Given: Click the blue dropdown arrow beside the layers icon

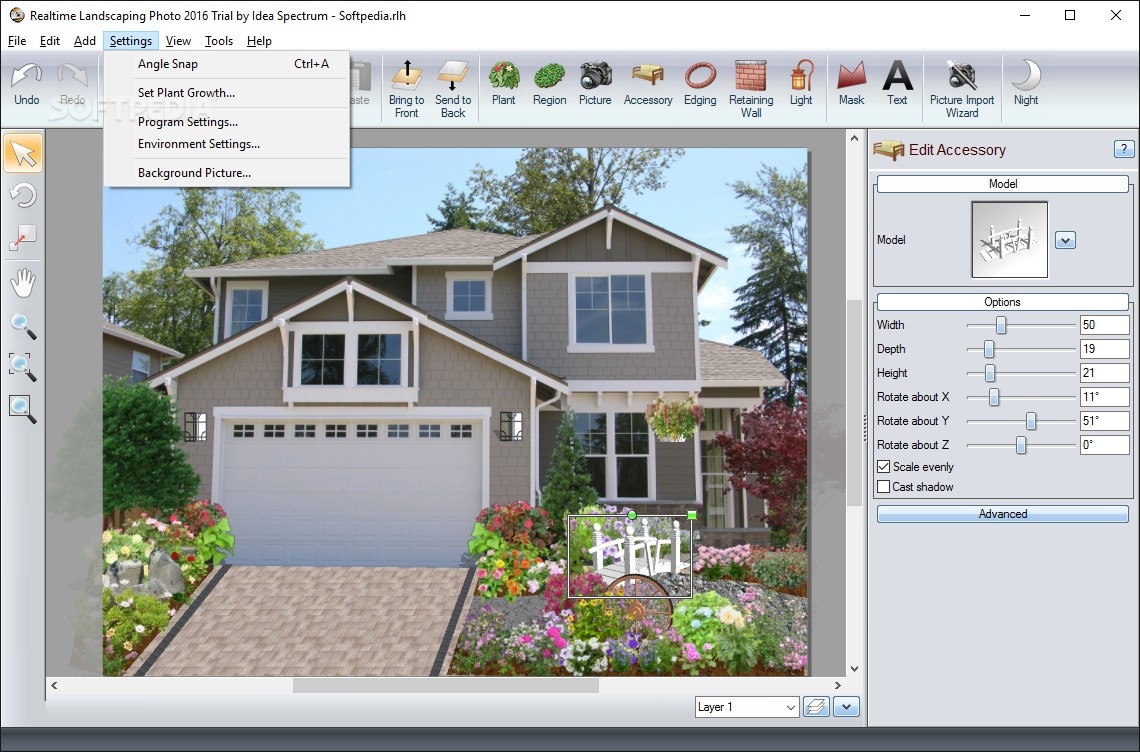Looking at the screenshot, I should coord(846,707).
